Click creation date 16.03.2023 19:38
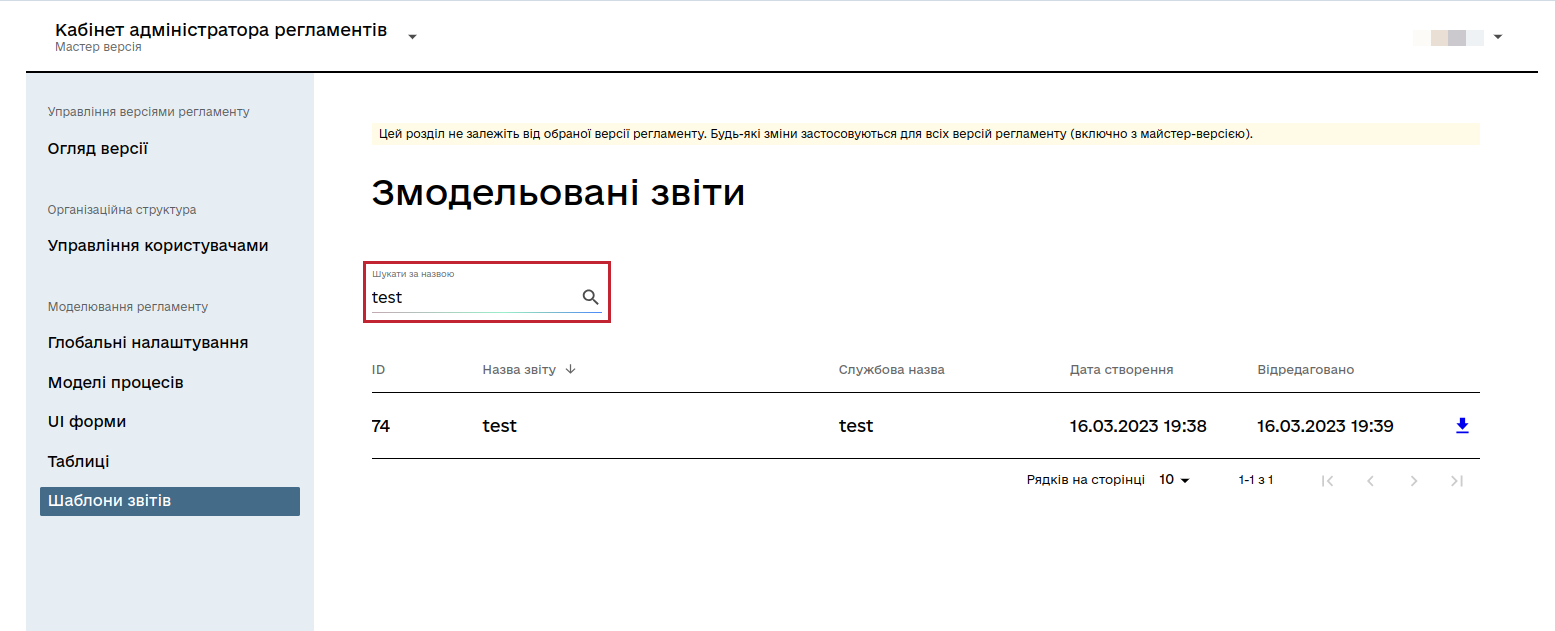The height and width of the screenshot is (631, 1555). [1138, 426]
